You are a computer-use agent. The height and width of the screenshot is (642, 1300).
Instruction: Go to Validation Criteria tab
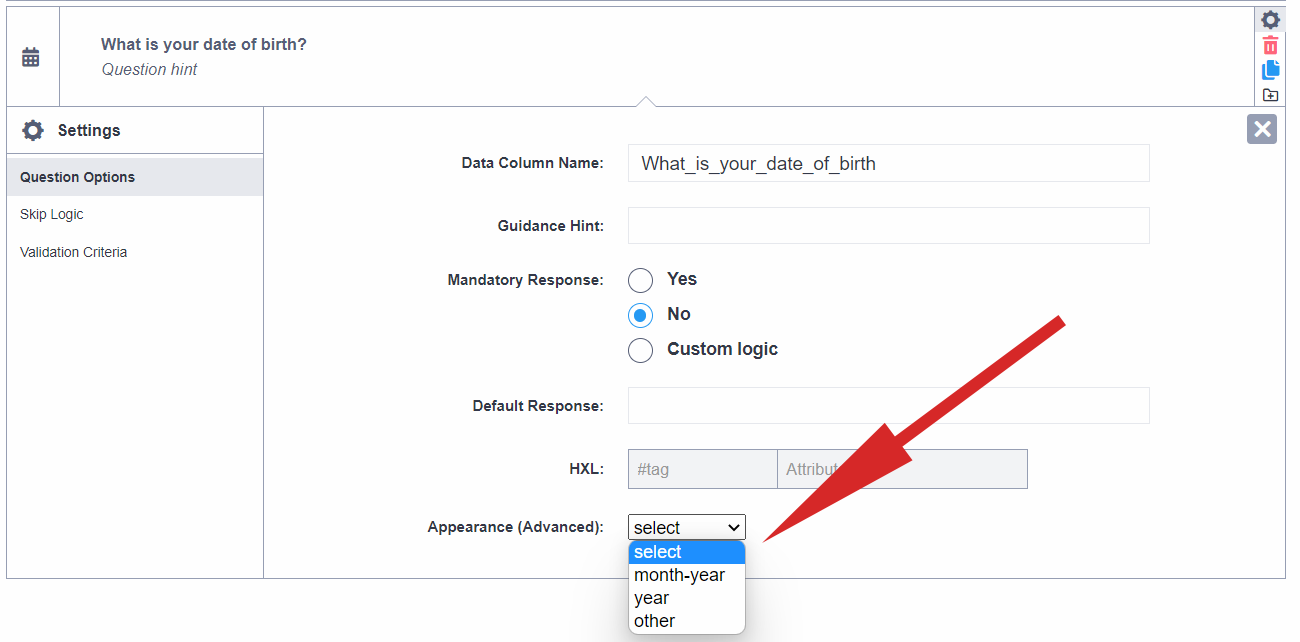click(x=74, y=252)
